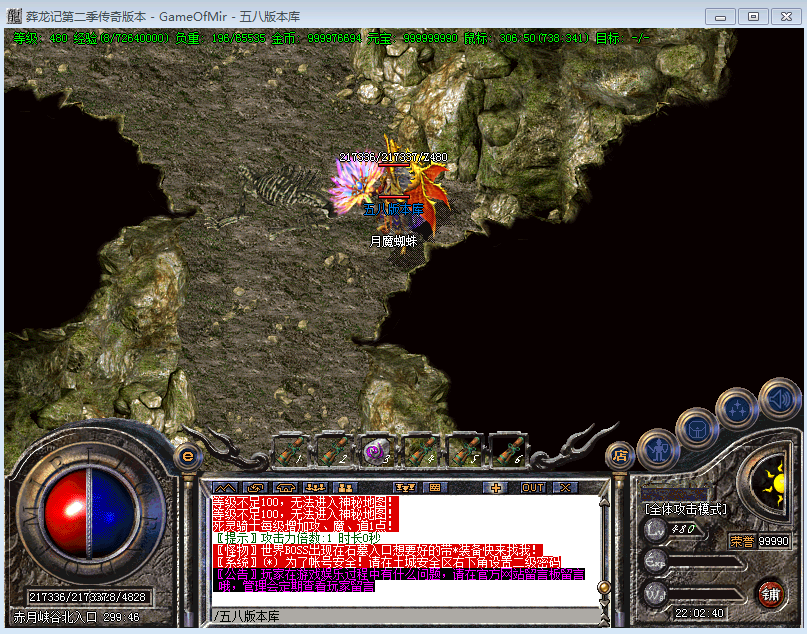807x634 pixels.
Task: Close the GameOfMir window
Action: pyautogui.click(x=786, y=16)
